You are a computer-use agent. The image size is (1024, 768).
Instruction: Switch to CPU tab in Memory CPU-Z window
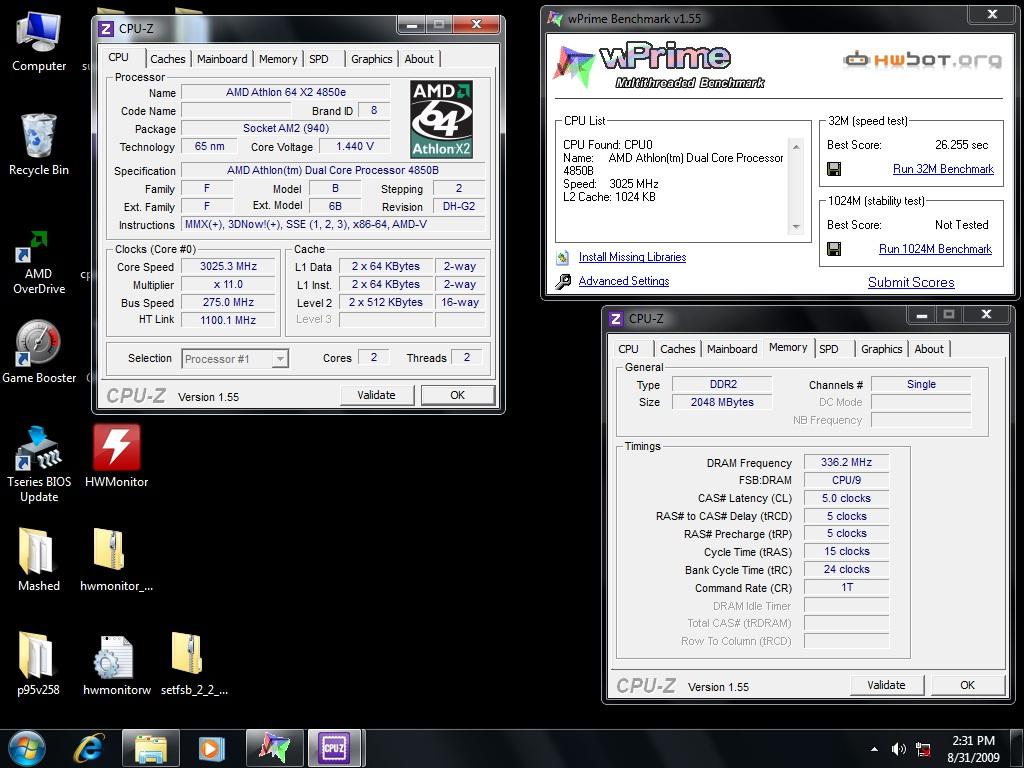point(628,349)
